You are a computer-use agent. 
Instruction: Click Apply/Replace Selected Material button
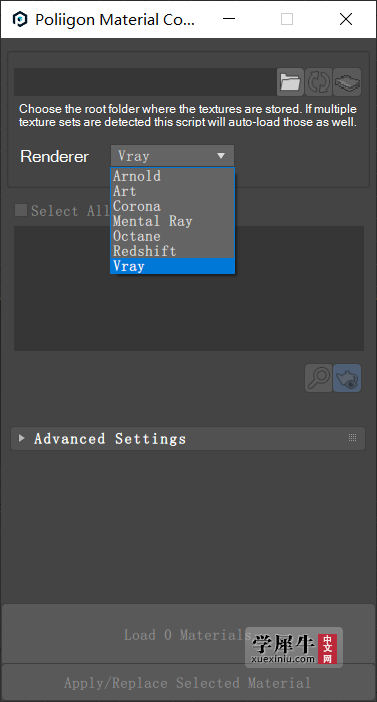[188, 683]
